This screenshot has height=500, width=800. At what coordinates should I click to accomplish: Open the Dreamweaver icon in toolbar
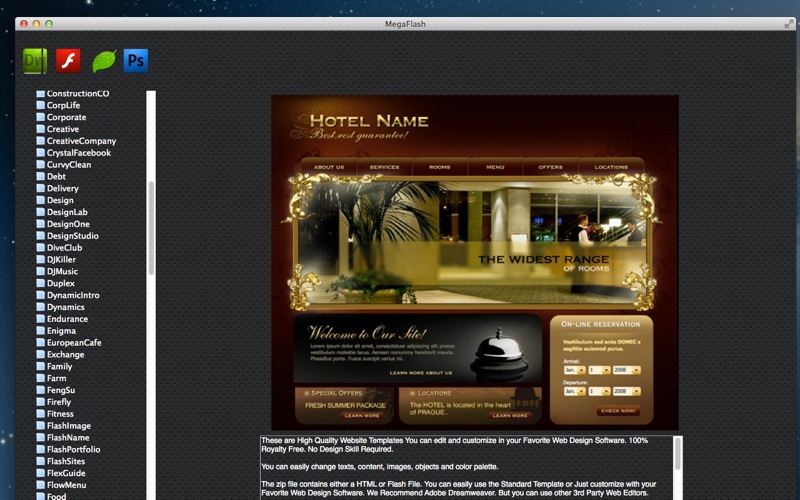coord(35,61)
